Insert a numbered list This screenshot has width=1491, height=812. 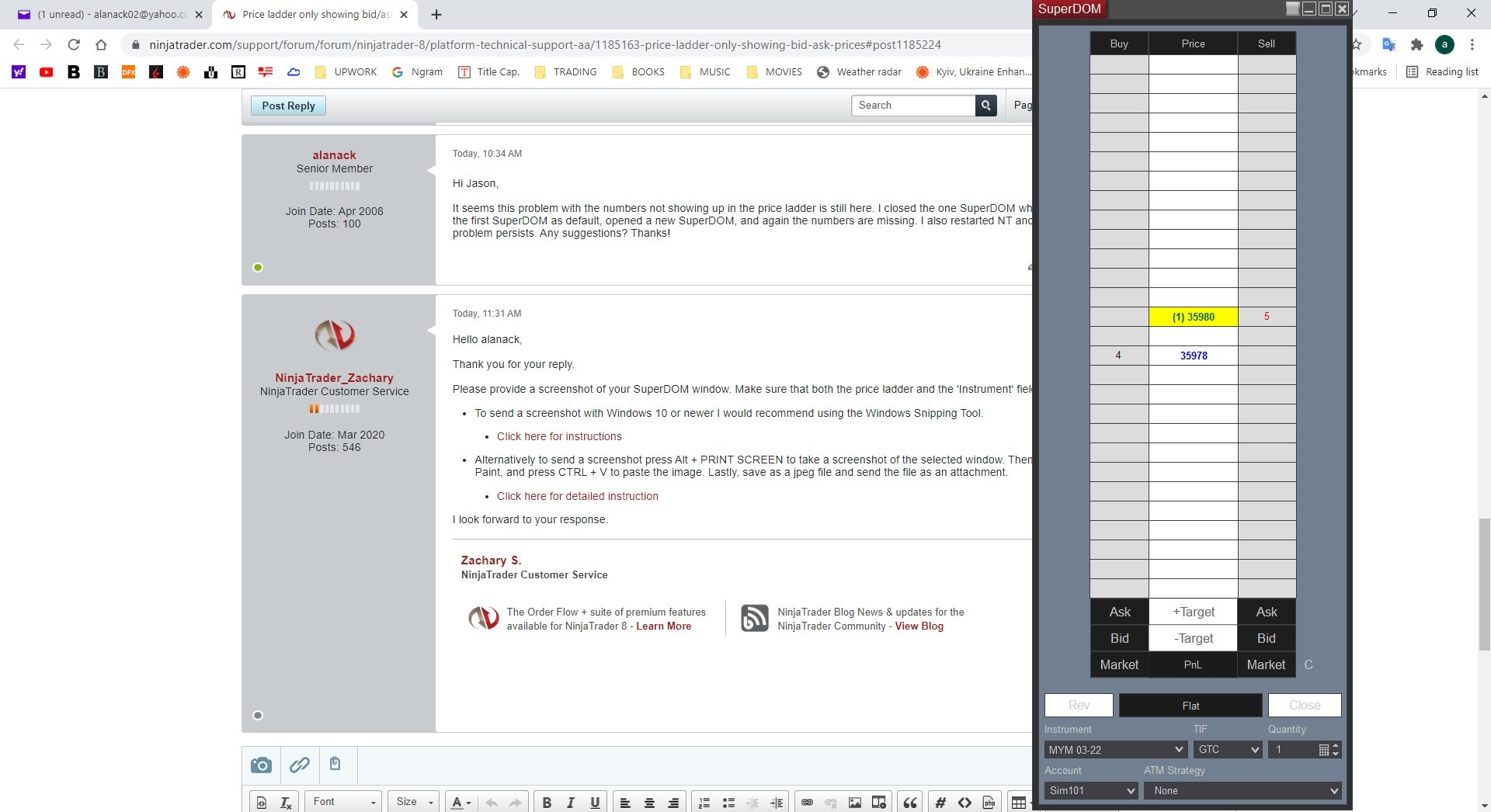tap(704, 803)
